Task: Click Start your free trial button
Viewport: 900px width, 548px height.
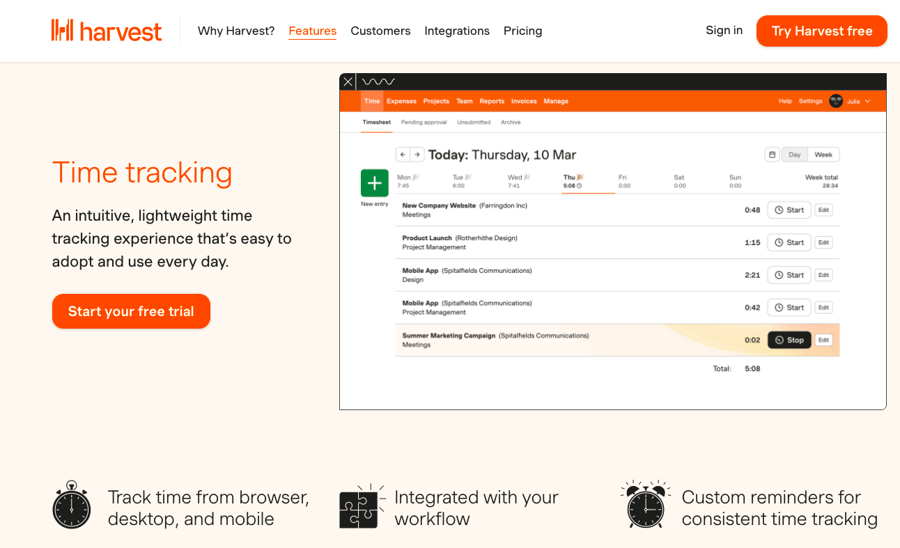Action: tap(131, 311)
